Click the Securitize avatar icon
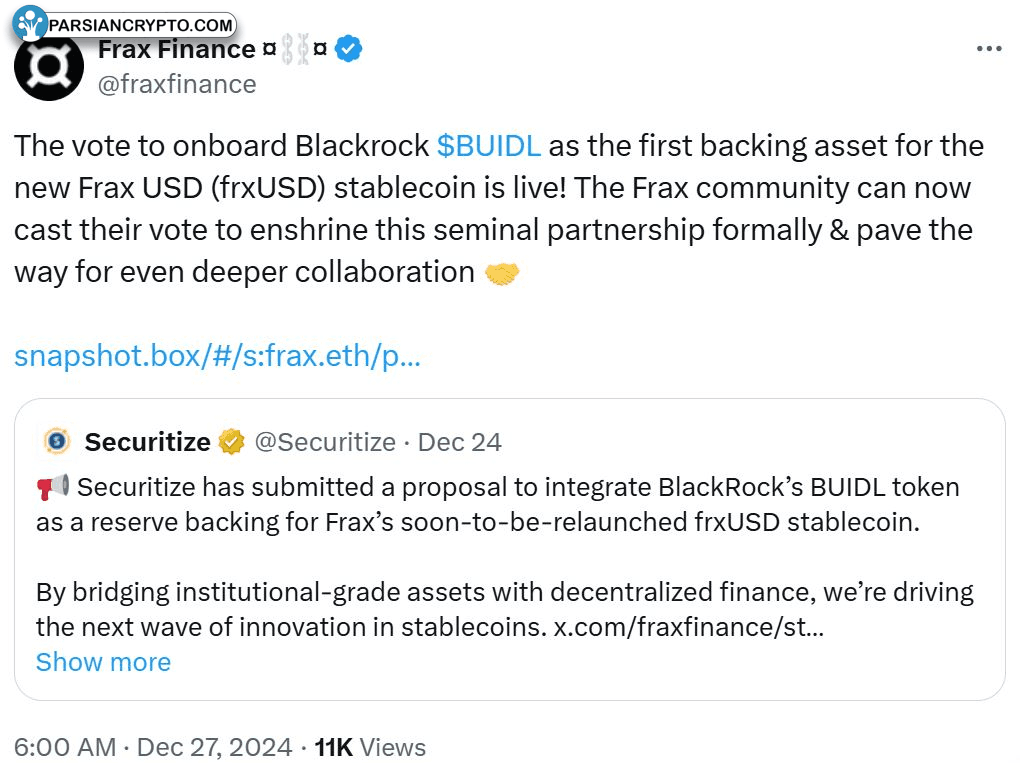The width and height of the screenshot is (1020, 763). (57, 442)
